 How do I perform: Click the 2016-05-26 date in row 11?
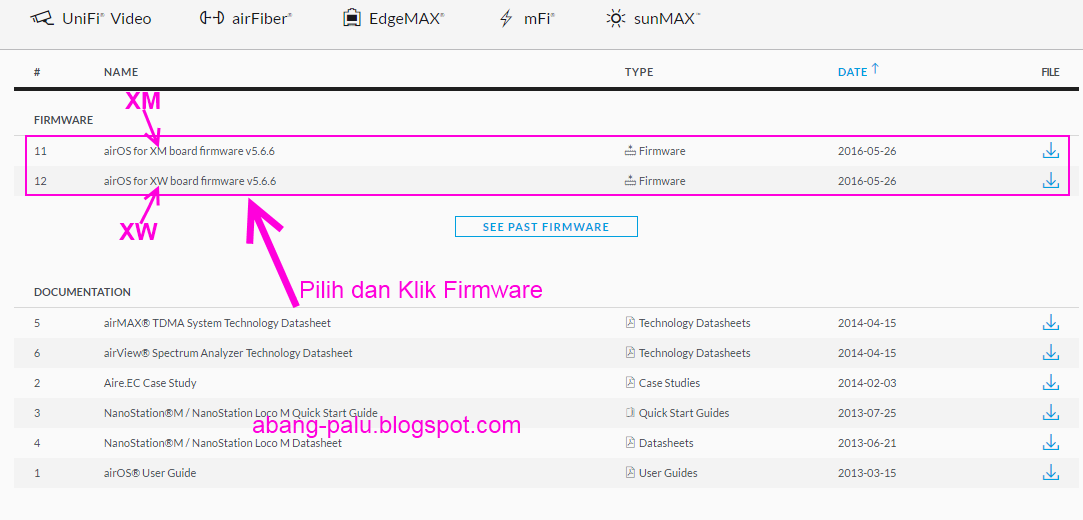[x=867, y=151]
